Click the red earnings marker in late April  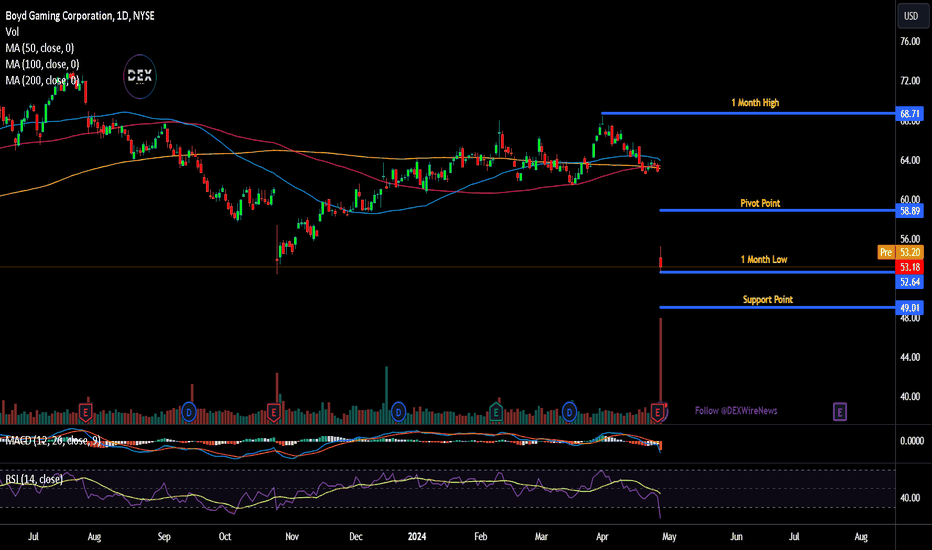[657, 412]
